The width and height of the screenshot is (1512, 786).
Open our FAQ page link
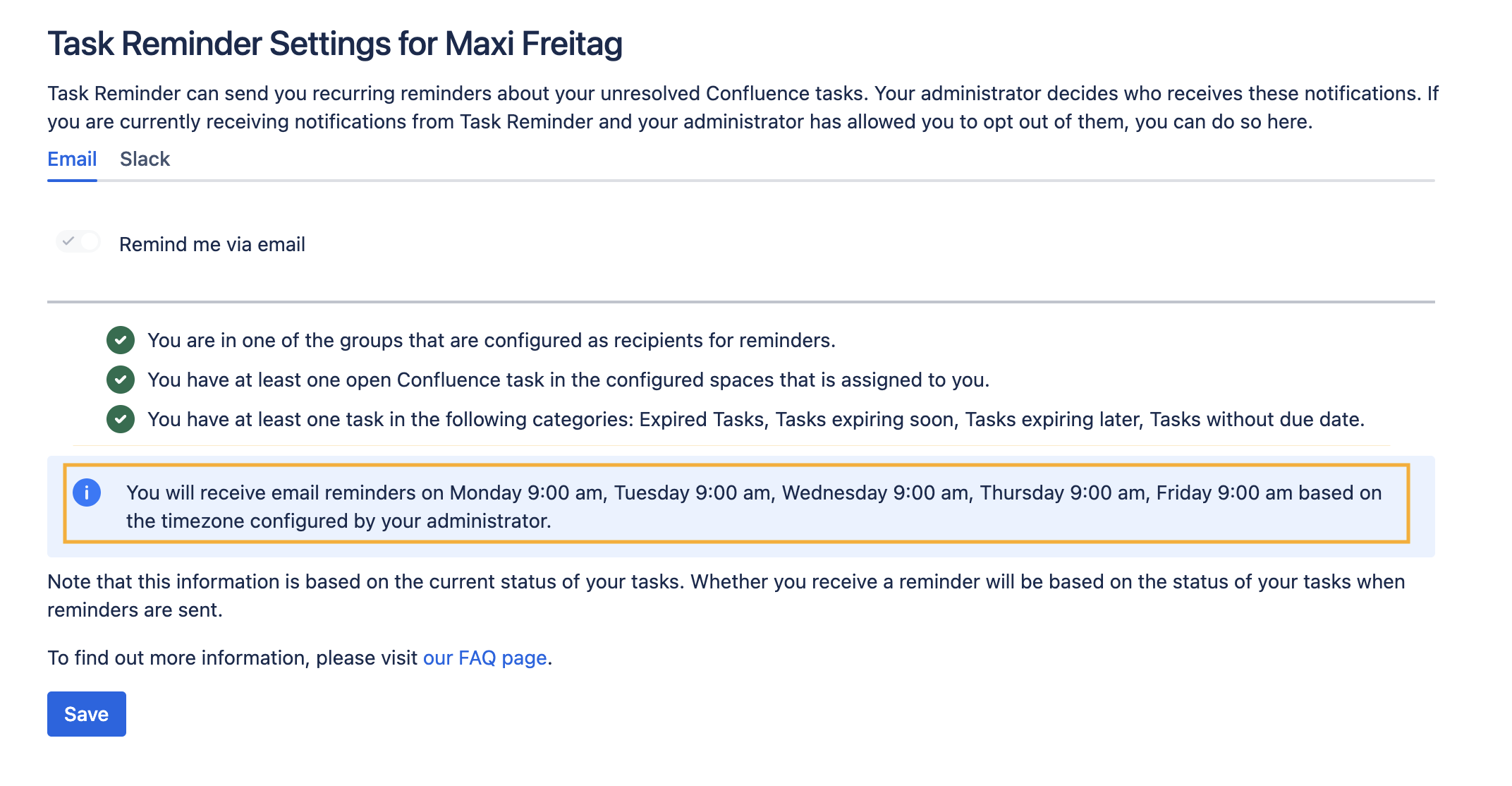pyautogui.click(x=484, y=658)
